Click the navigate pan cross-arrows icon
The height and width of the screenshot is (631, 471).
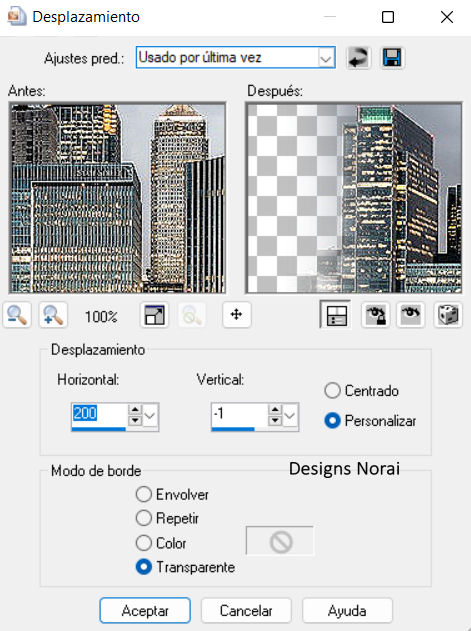coord(236,314)
